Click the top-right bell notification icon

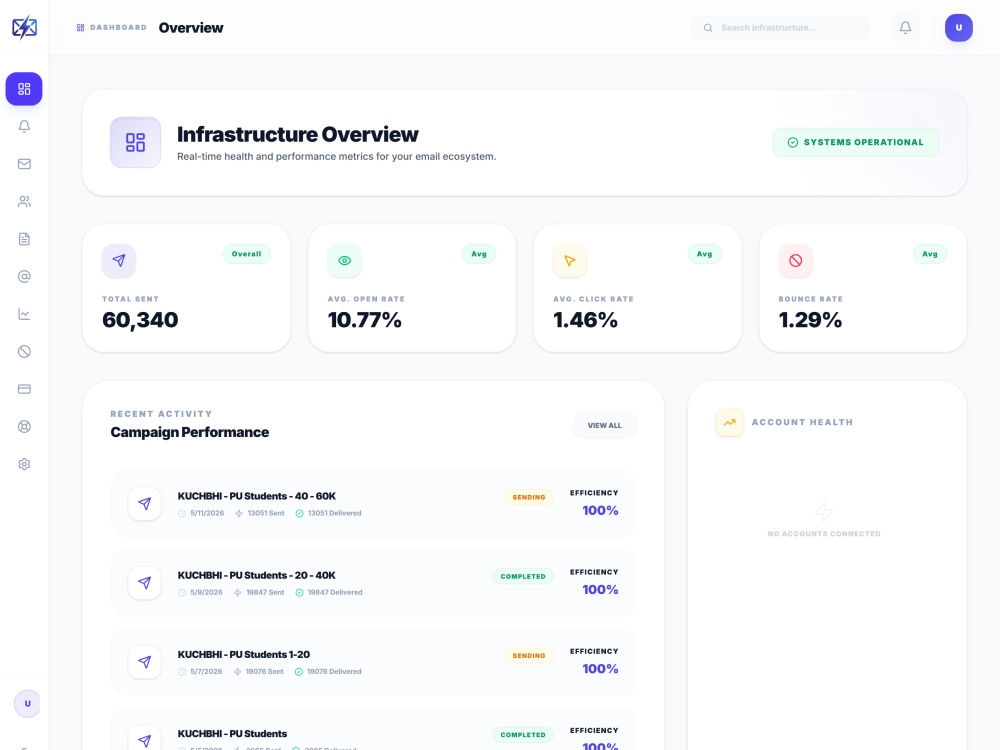[905, 27]
